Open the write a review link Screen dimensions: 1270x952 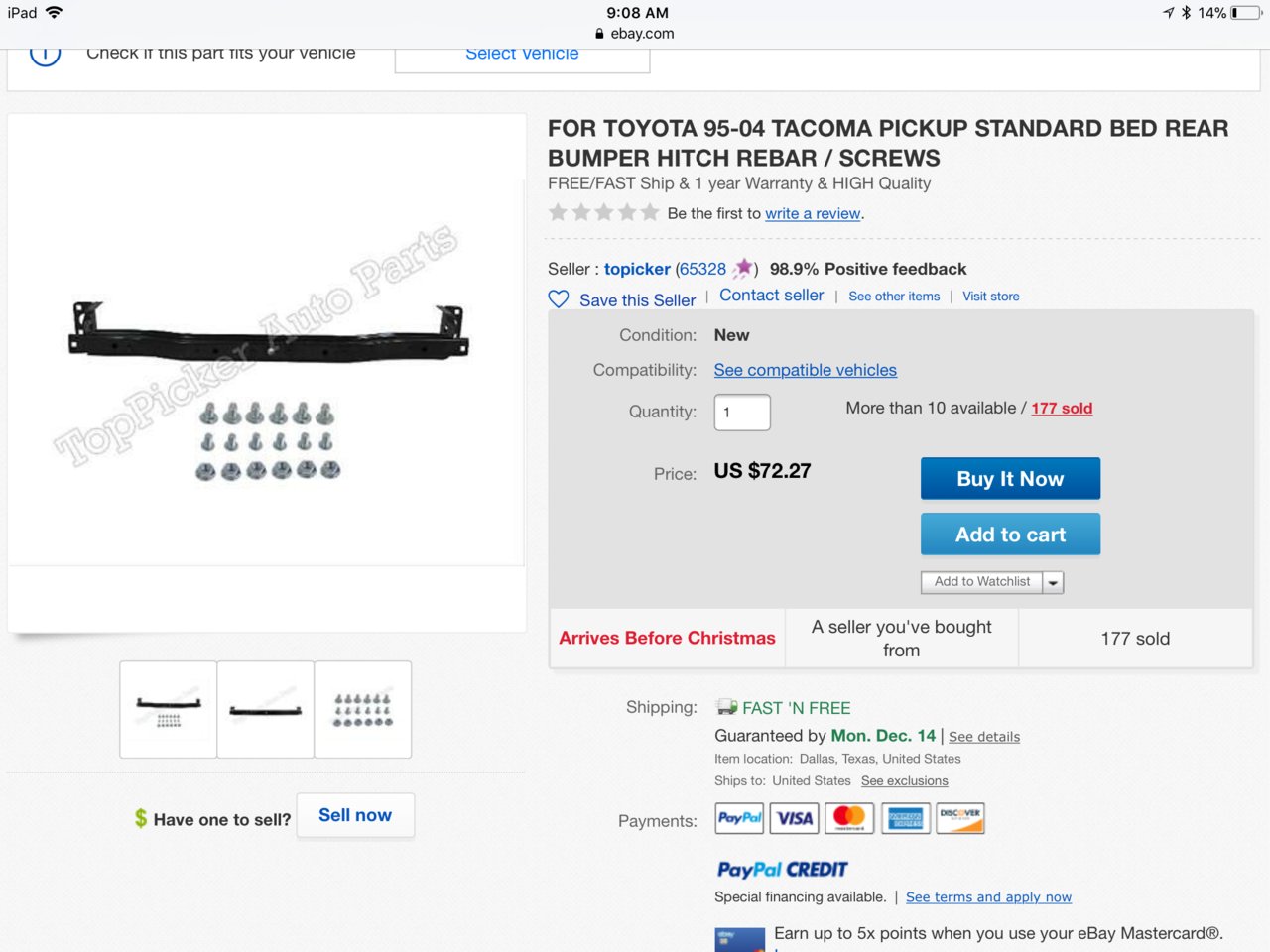click(x=813, y=213)
